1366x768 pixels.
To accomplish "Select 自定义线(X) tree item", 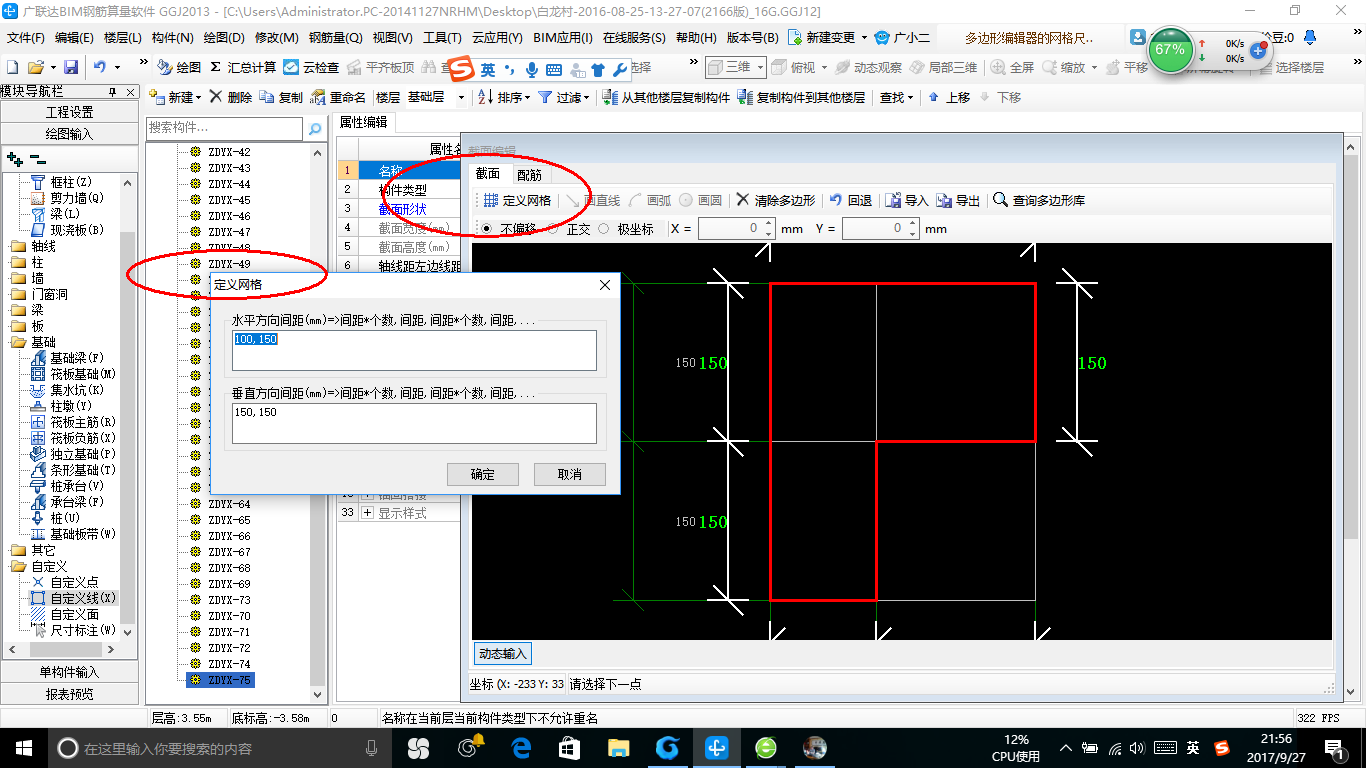I will [75, 598].
